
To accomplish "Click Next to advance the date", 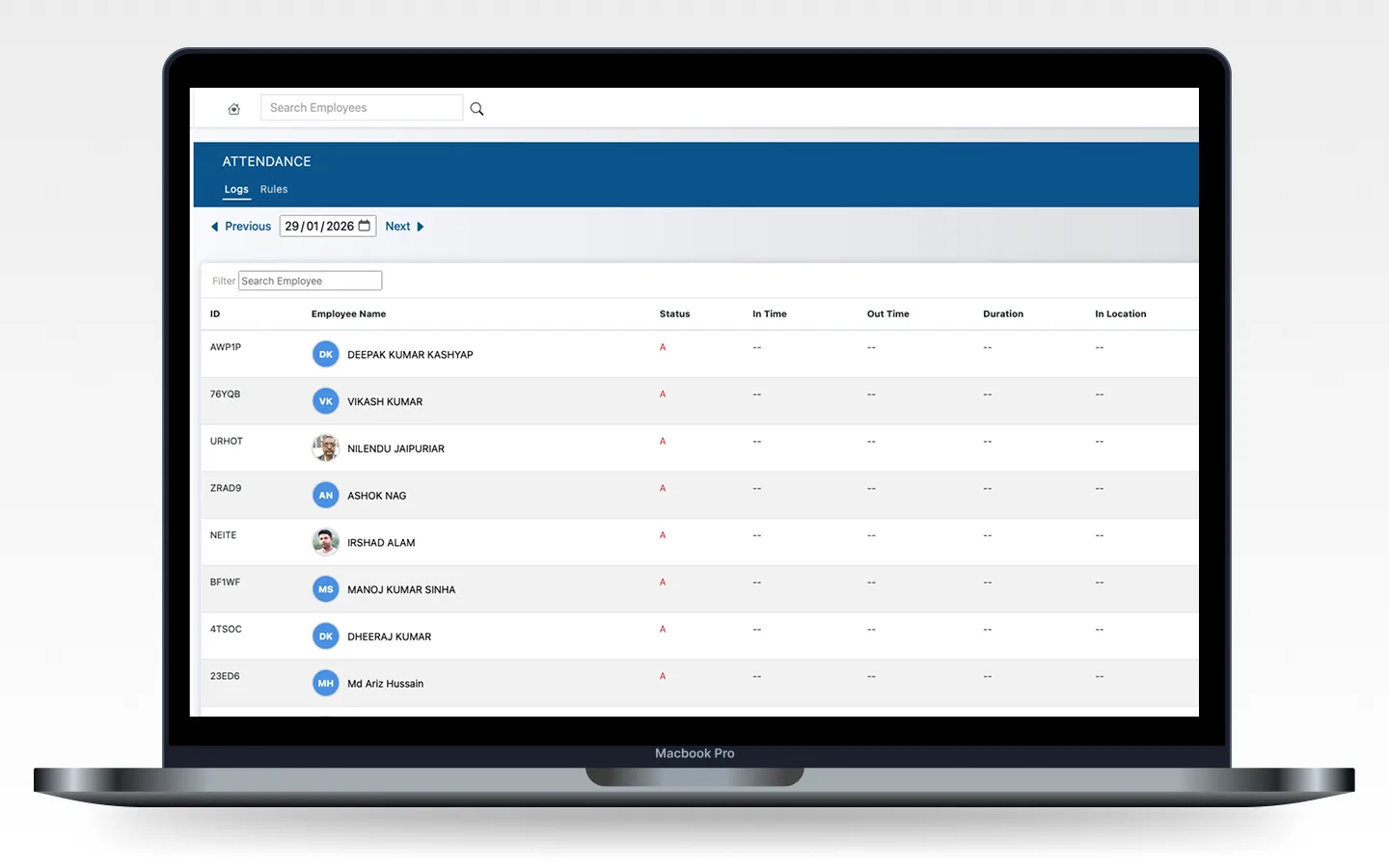I will point(397,226).
